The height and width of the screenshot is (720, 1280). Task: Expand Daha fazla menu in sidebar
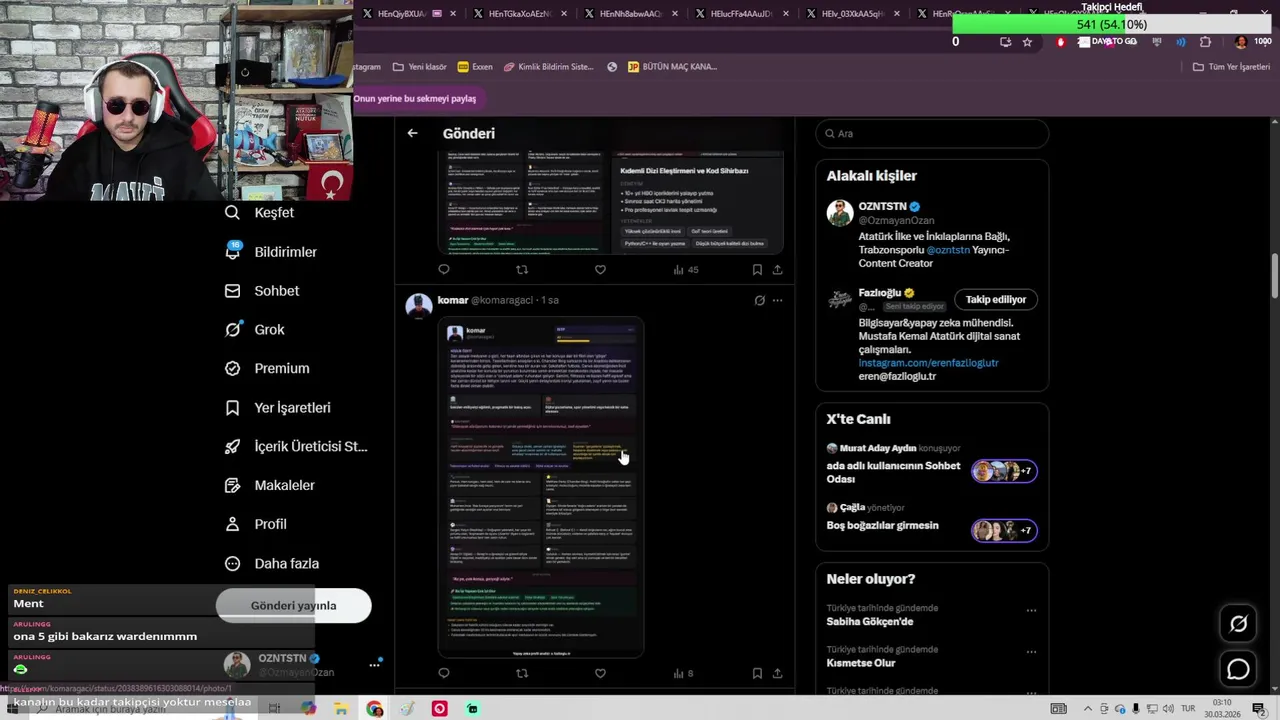pyautogui.click(x=272, y=563)
